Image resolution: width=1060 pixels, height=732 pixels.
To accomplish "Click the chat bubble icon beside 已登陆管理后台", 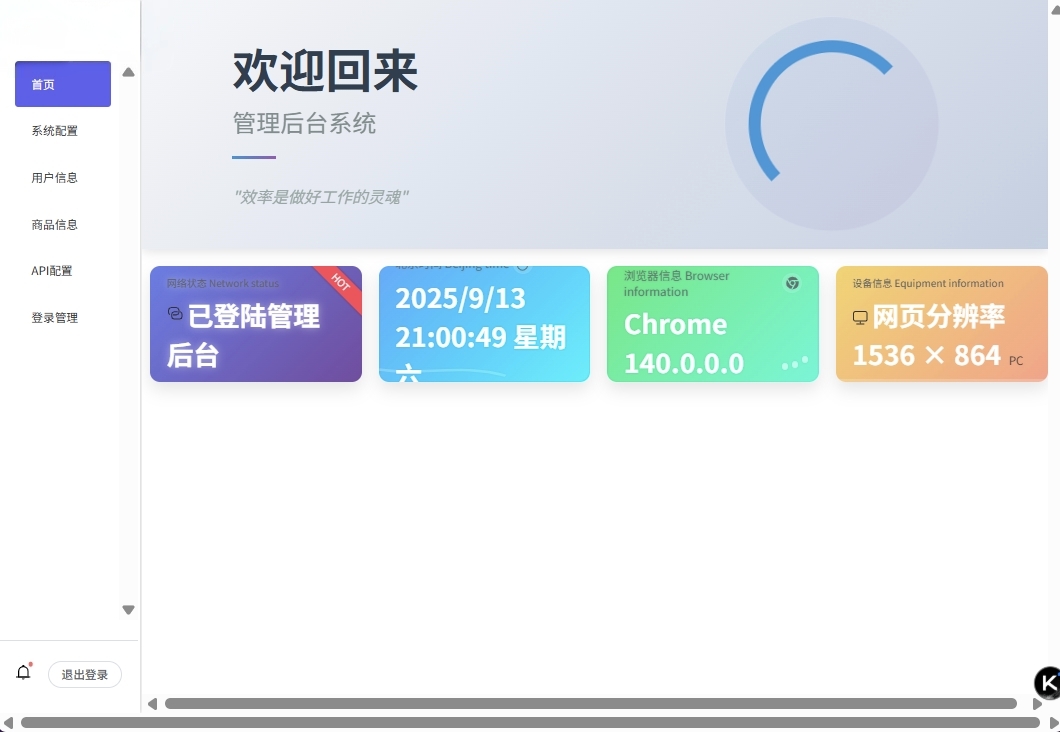I will [175, 314].
